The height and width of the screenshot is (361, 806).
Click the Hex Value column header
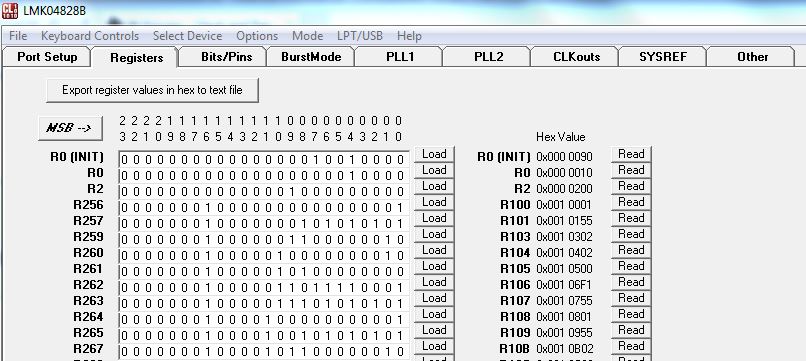[x=560, y=137]
